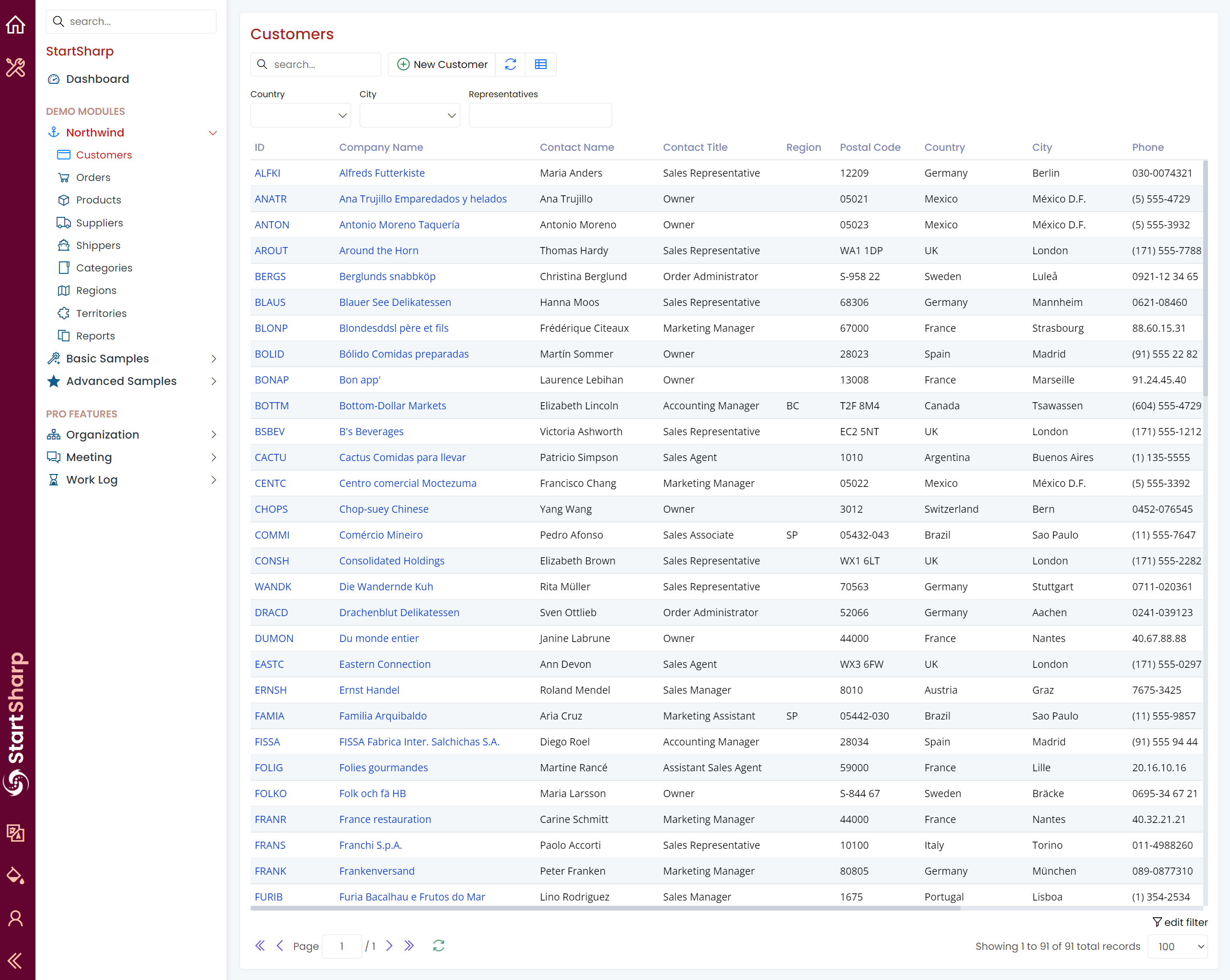Open the City filter dropdown
1230x980 pixels.
409,116
